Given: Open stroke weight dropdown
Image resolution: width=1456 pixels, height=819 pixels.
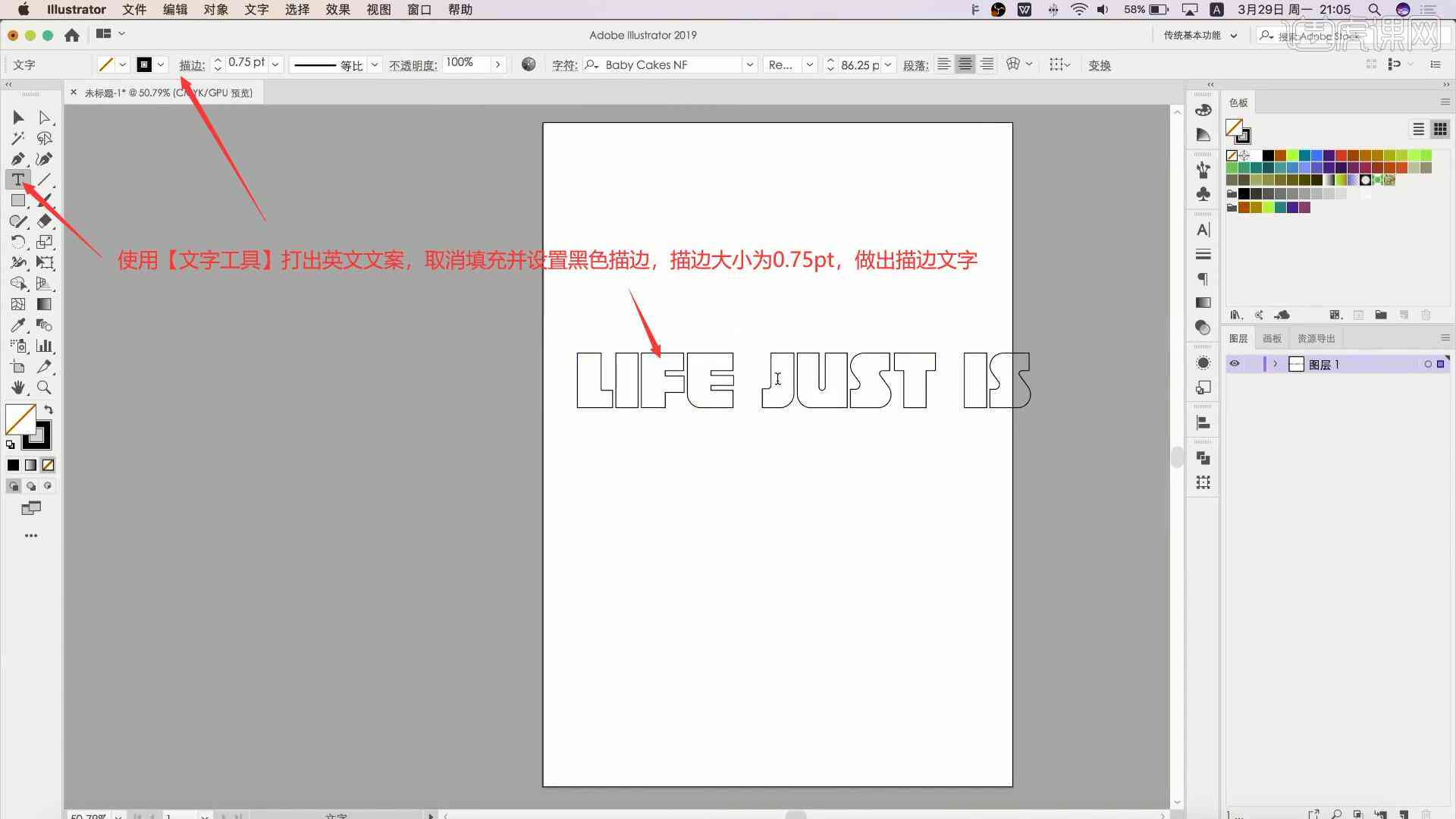Looking at the screenshot, I should 275,64.
